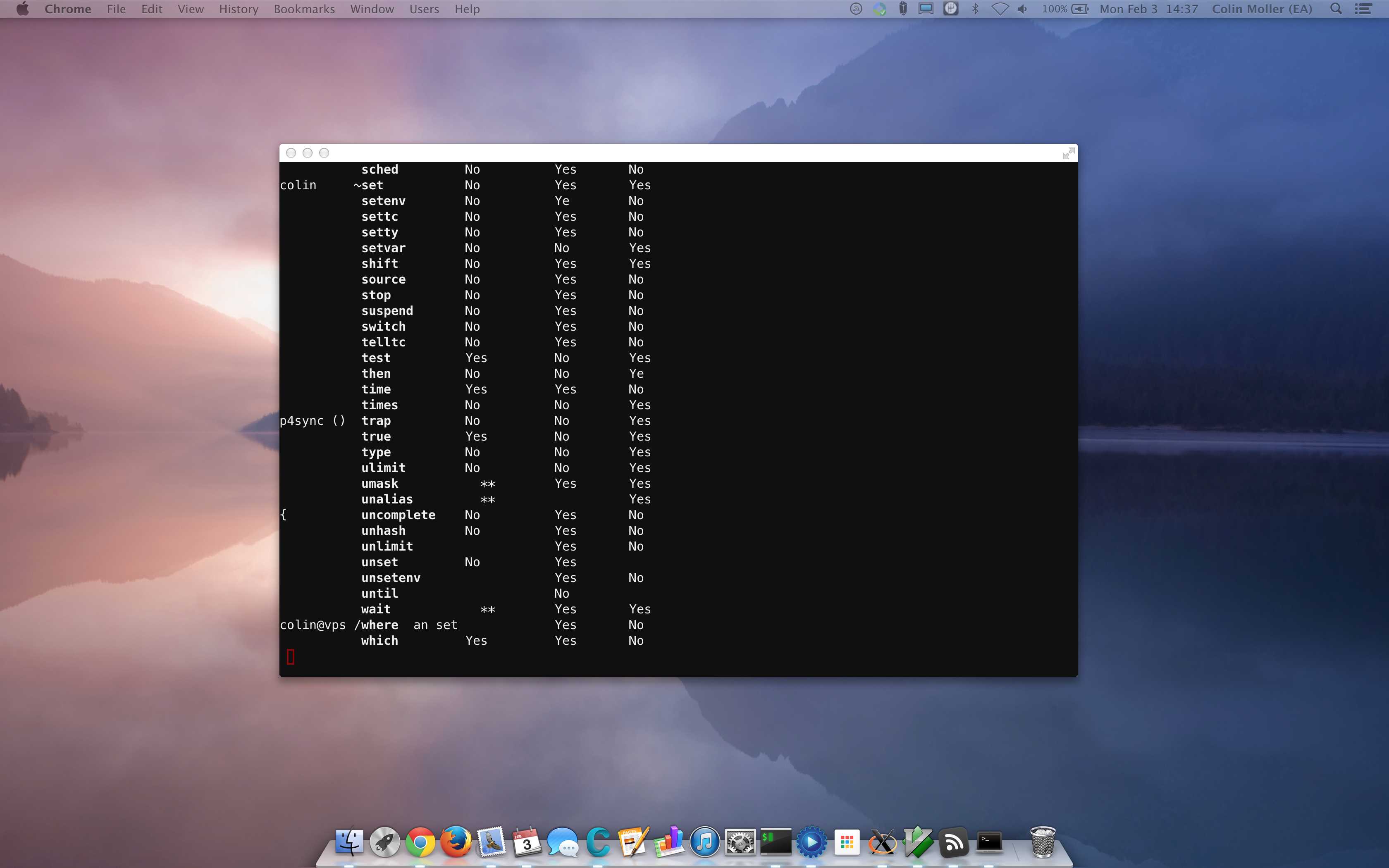
Task: Open Mail stamp icon in dock
Action: pyautogui.click(x=491, y=842)
